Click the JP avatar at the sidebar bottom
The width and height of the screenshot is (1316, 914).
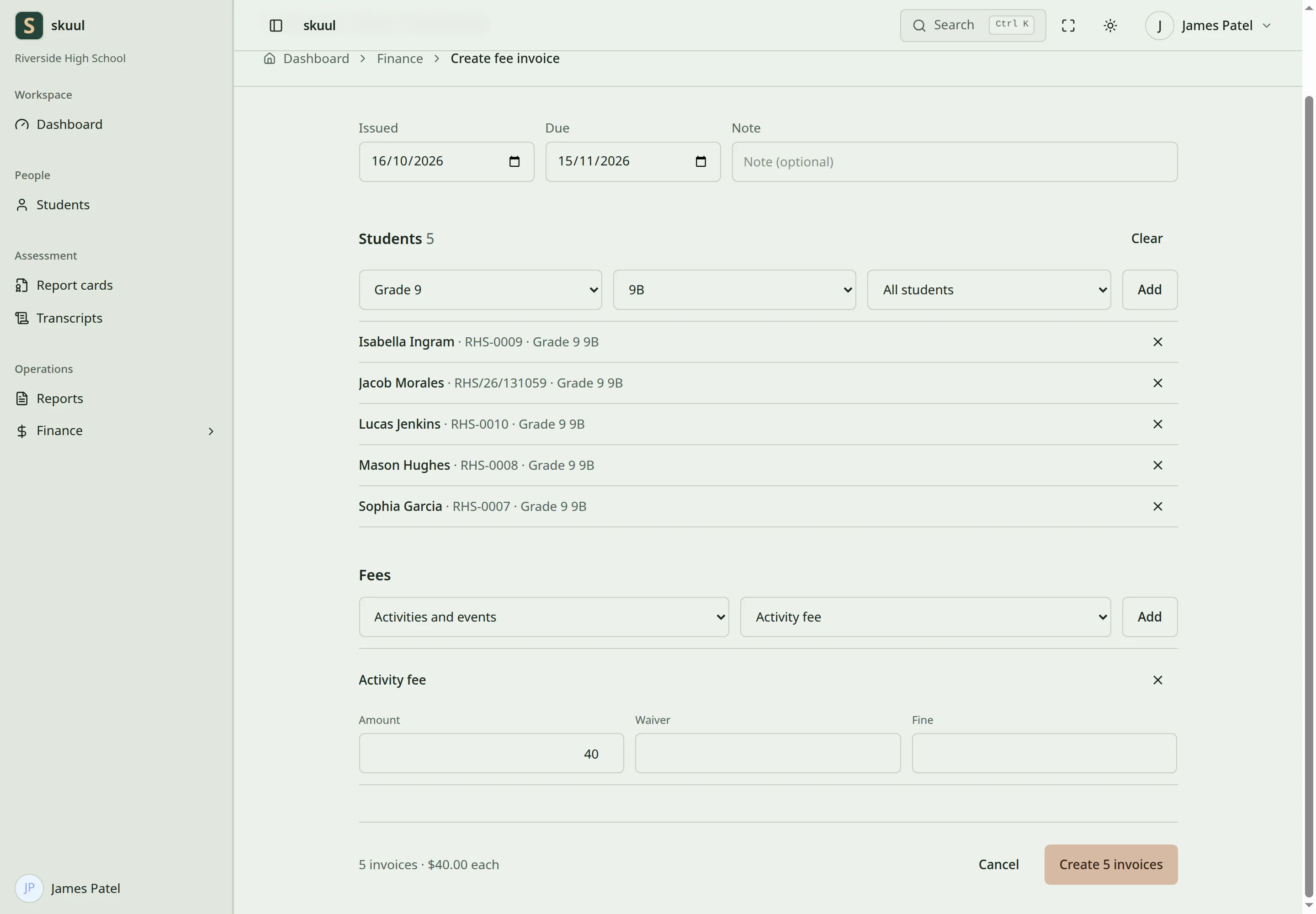[29, 888]
